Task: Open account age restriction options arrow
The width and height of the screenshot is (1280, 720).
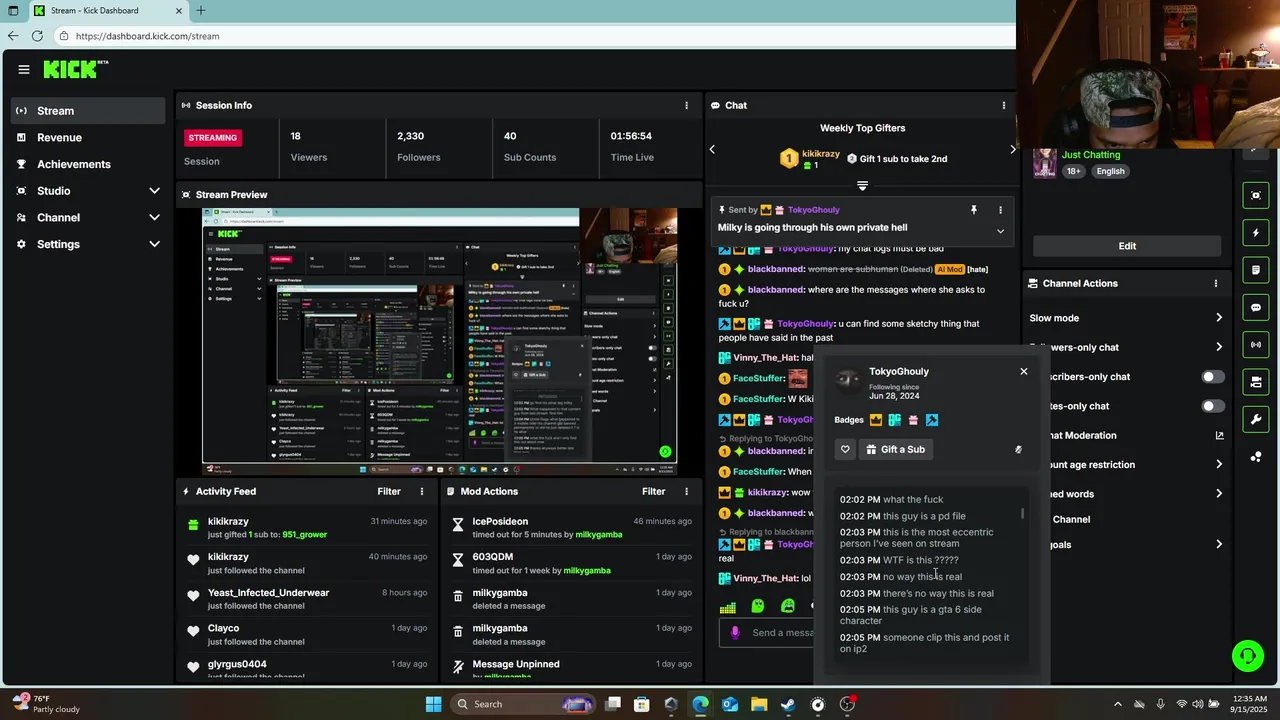Action: [x=1219, y=464]
